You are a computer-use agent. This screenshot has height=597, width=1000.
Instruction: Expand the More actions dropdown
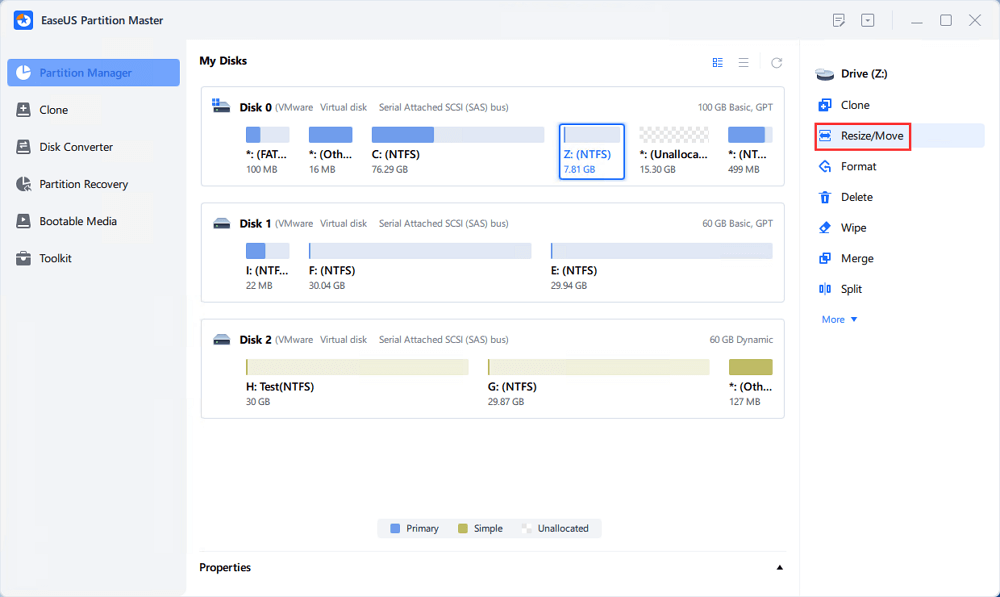pyautogui.click(x=839, y=320)
